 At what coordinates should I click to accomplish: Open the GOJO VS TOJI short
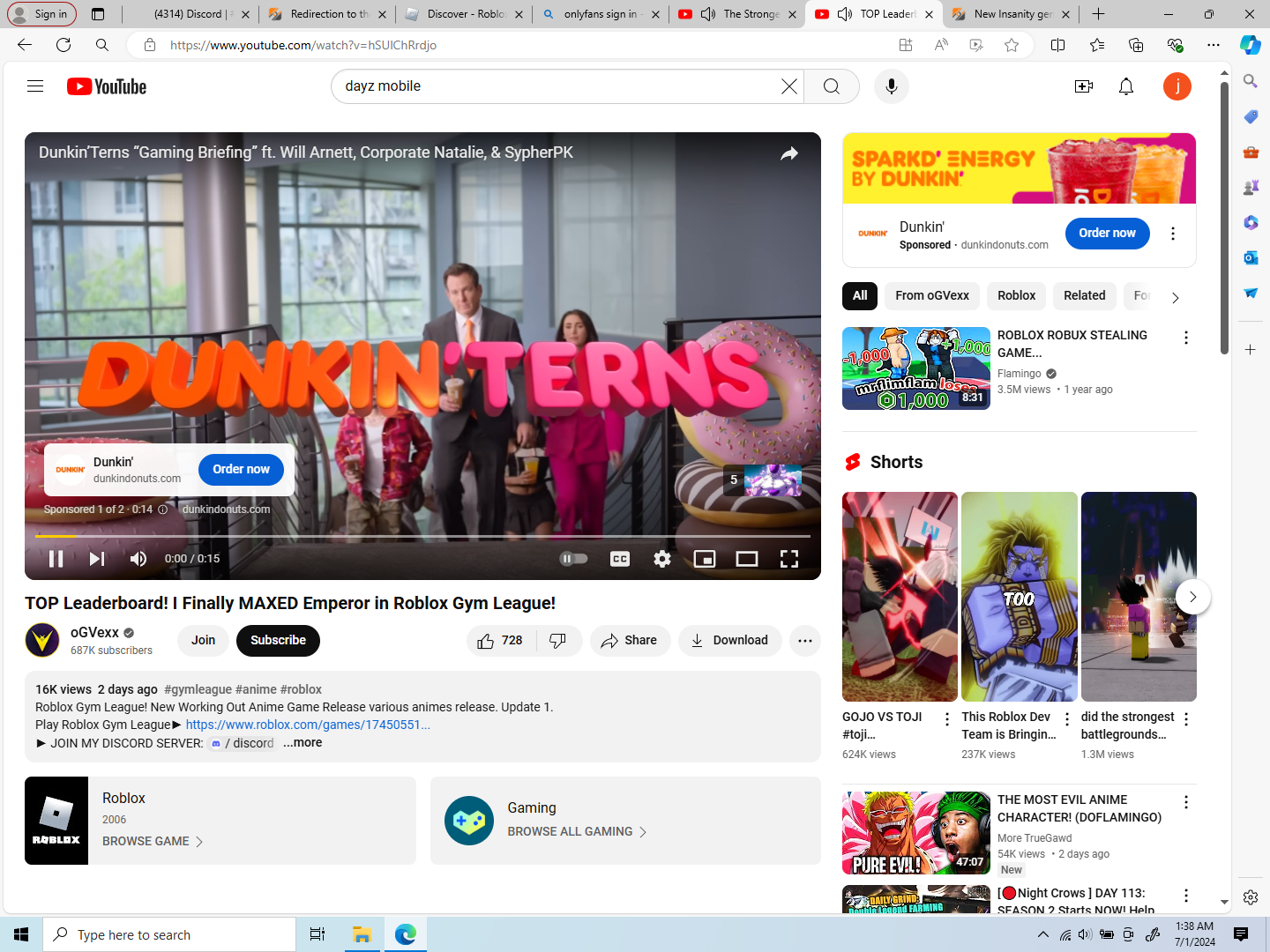pos(900,597)
